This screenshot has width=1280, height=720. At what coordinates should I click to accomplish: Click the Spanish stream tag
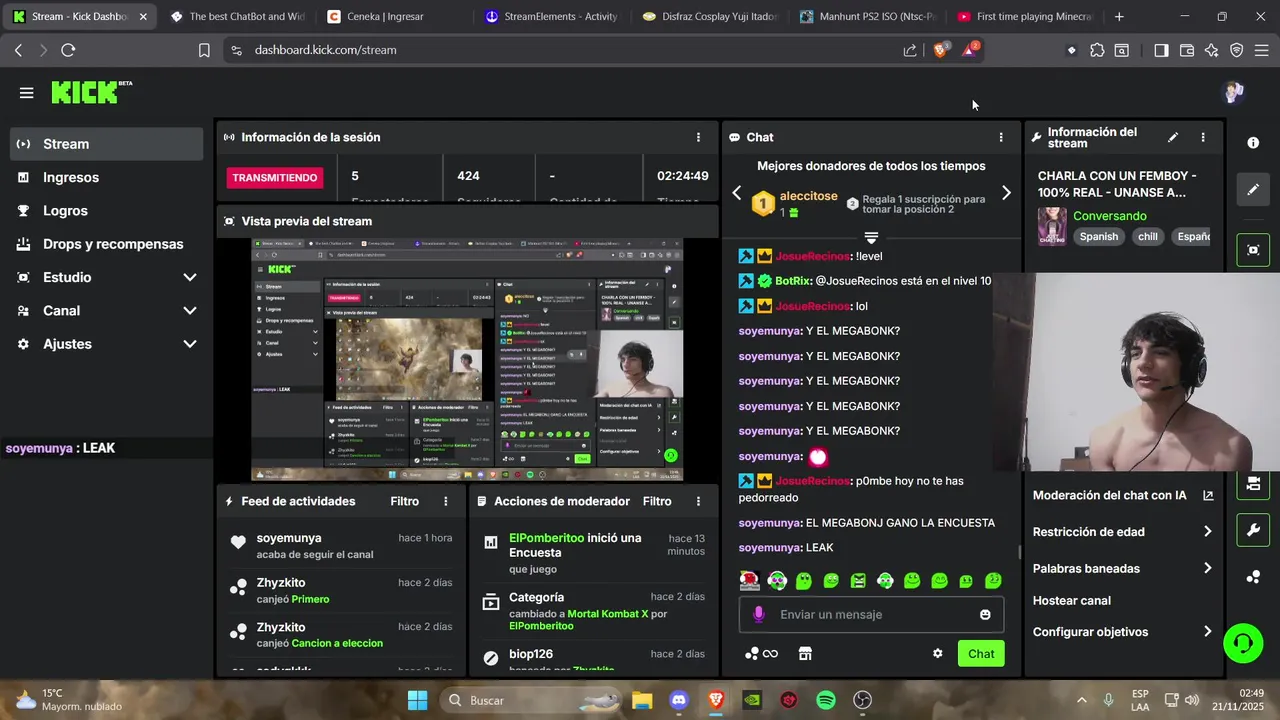pos(1098,237)
